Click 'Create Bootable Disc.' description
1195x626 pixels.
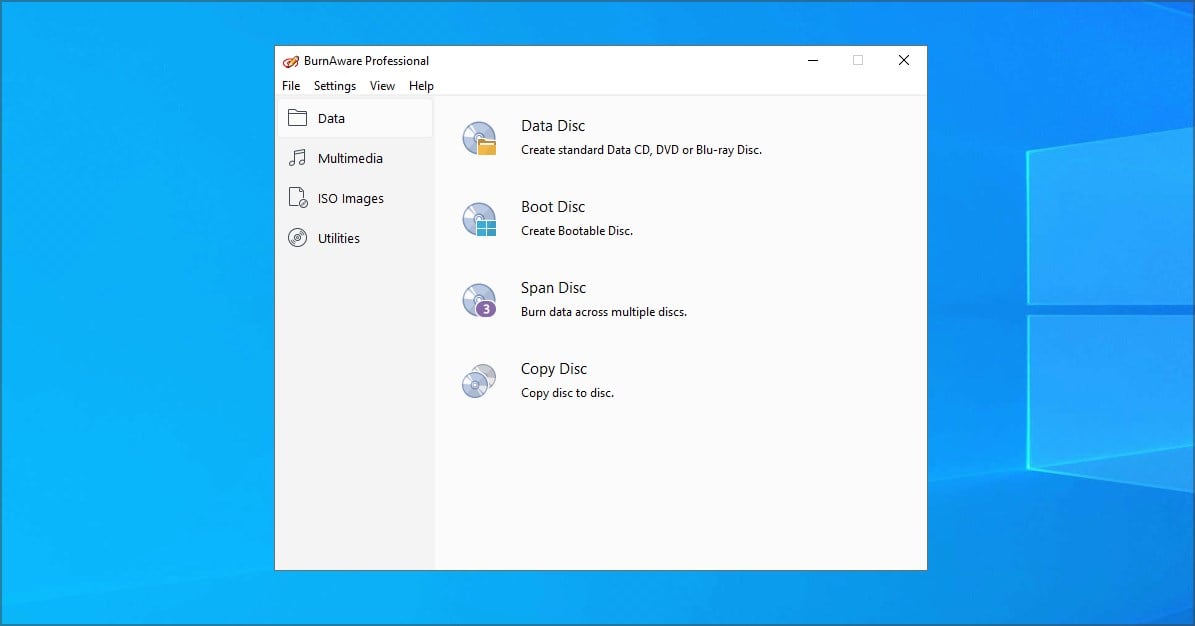[577, 231]
